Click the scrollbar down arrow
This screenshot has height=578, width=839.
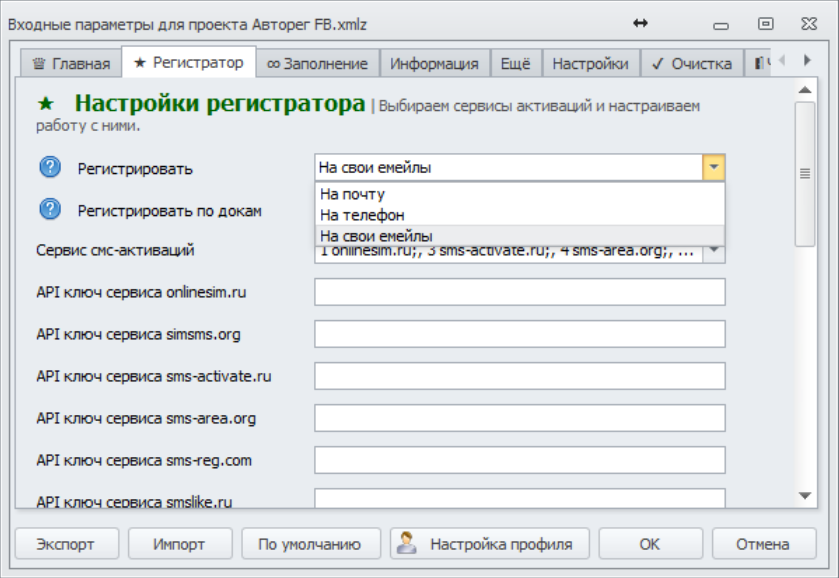[x=805, y=495]
